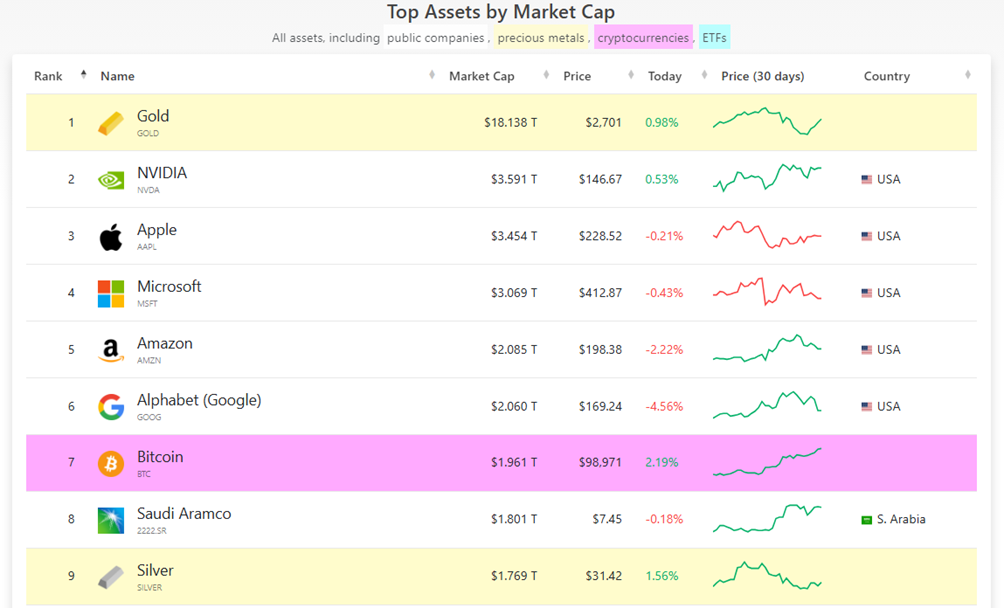1004x608 pixels.
Task: Click the USA flag in NVIDIA row
Action: pyautogui.click(x=866, y=180)
